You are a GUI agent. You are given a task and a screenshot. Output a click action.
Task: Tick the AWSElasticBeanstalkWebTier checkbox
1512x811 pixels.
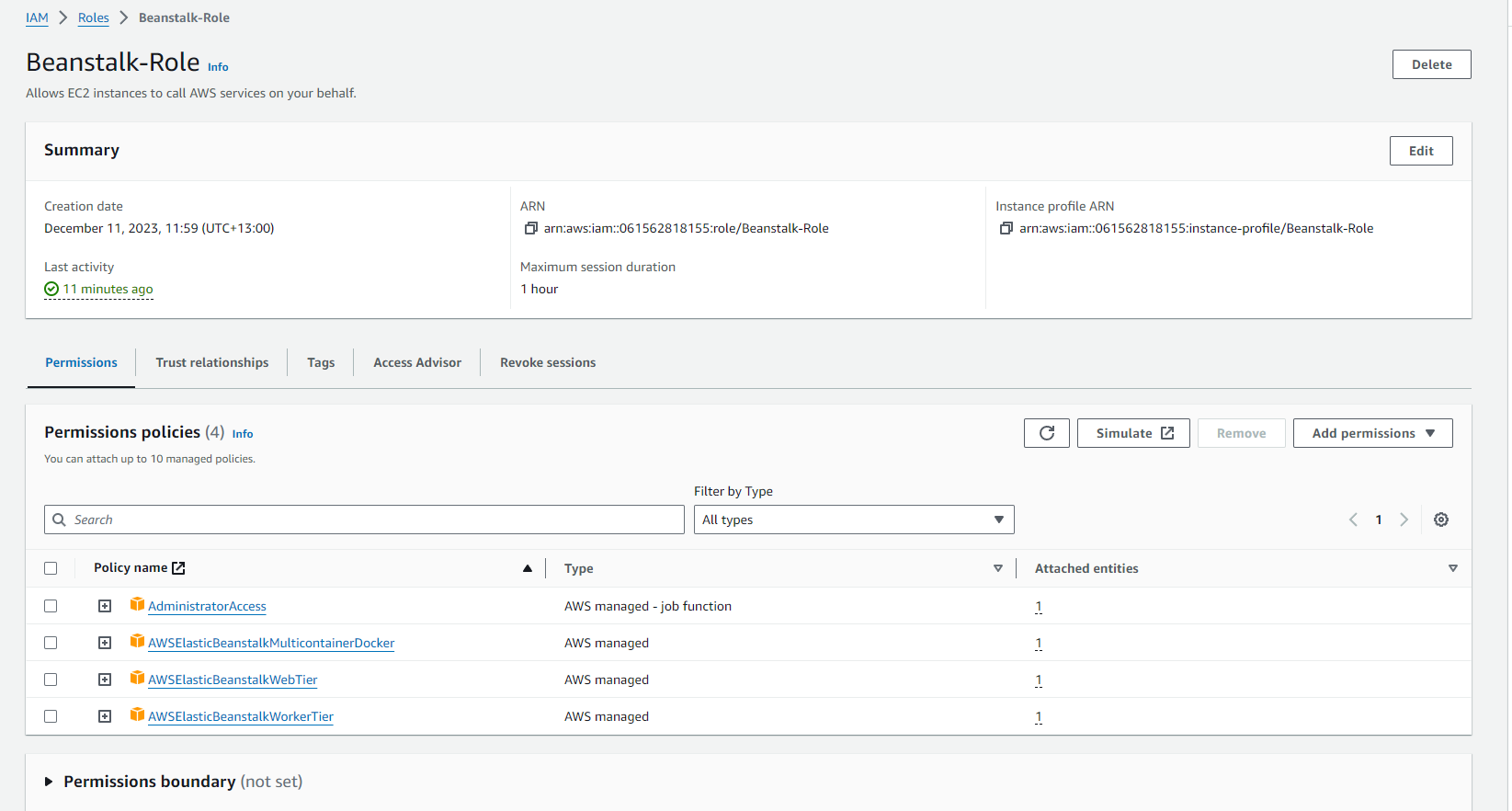tap(51, 680)
